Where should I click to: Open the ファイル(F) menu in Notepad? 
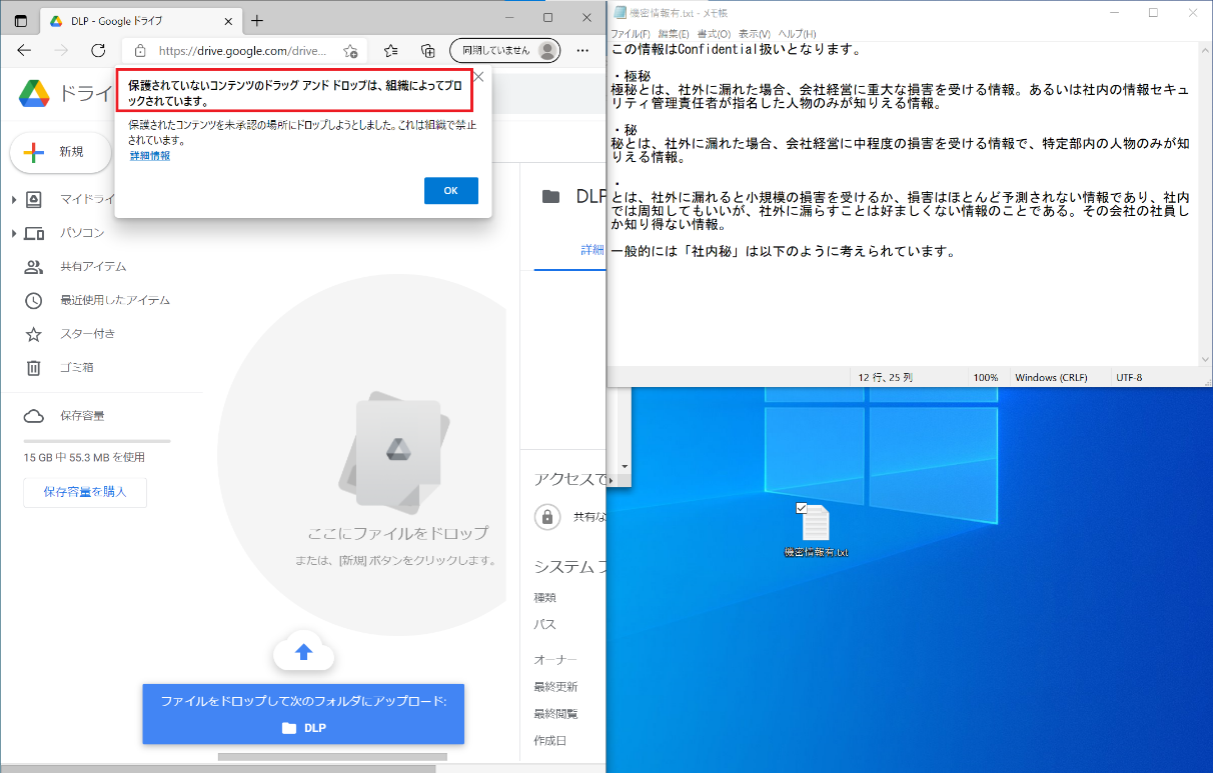[630, 34]
